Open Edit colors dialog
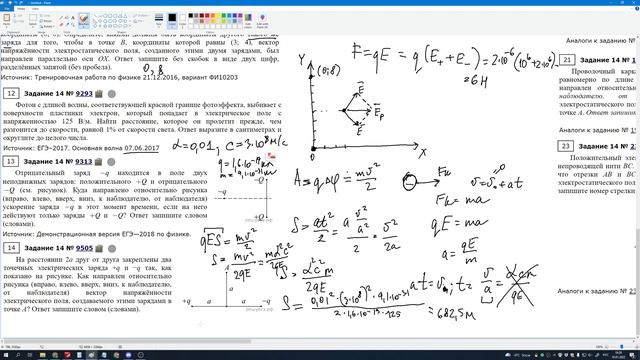The width and height of the screenshot is (640, 360). (248, 20)
